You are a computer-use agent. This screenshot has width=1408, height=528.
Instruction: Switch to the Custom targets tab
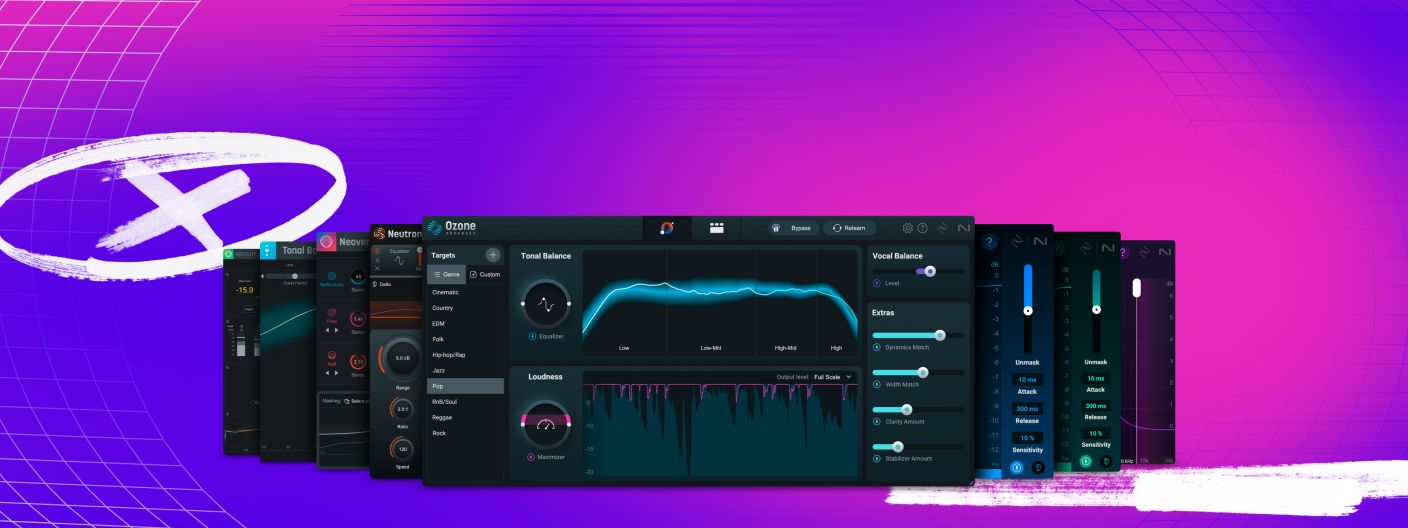tap(485, 274)
